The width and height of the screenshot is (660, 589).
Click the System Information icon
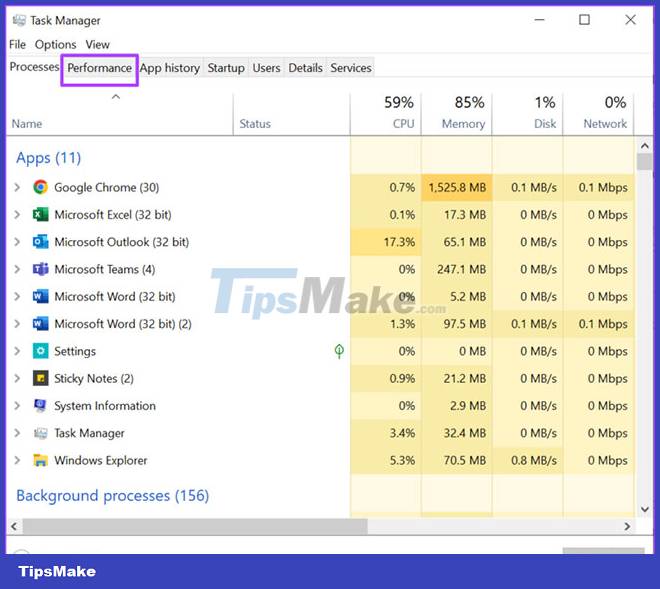tap(40, 405)
